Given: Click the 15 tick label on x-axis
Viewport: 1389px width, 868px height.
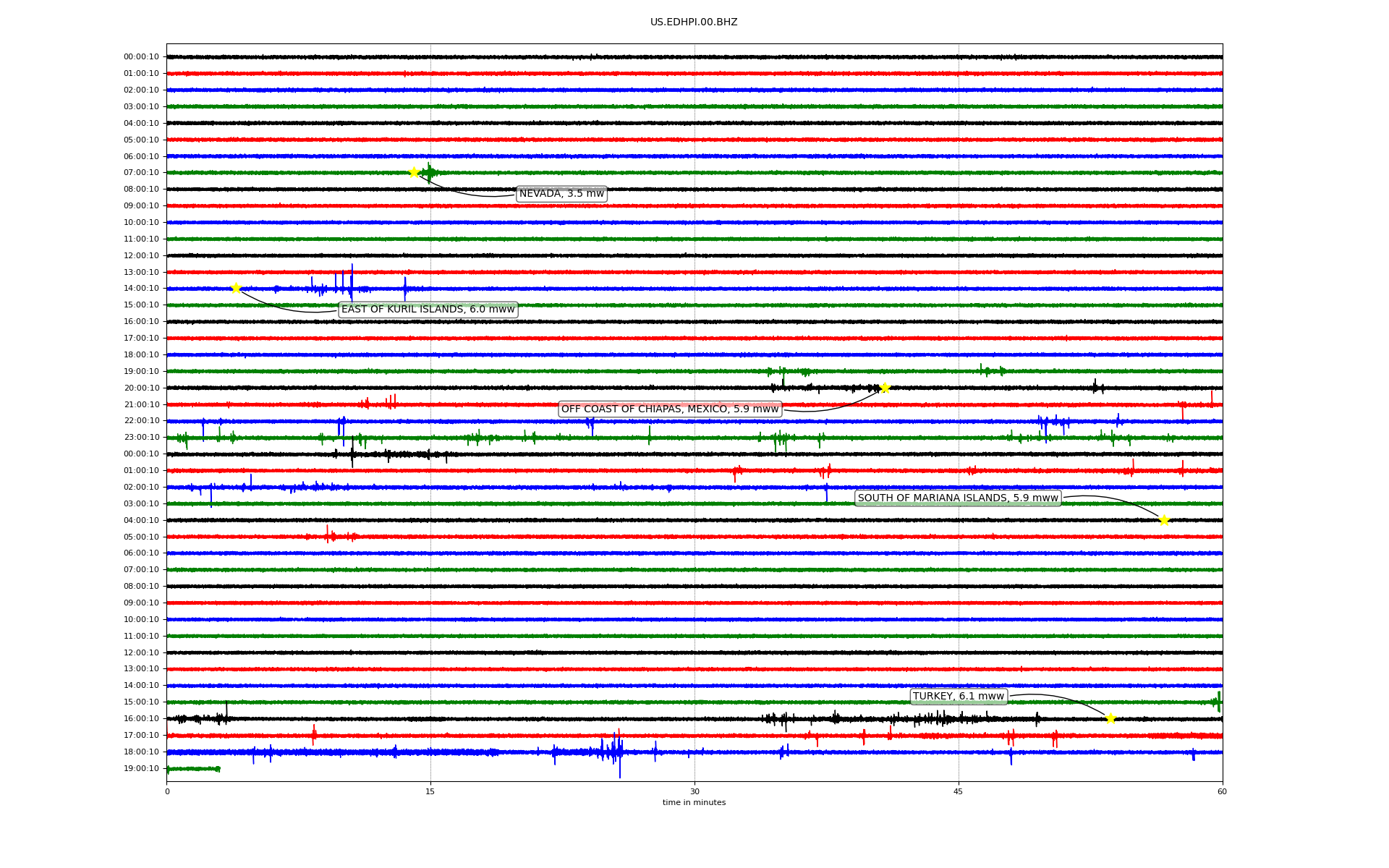Looking at the screenshot, I should (430, 791).
